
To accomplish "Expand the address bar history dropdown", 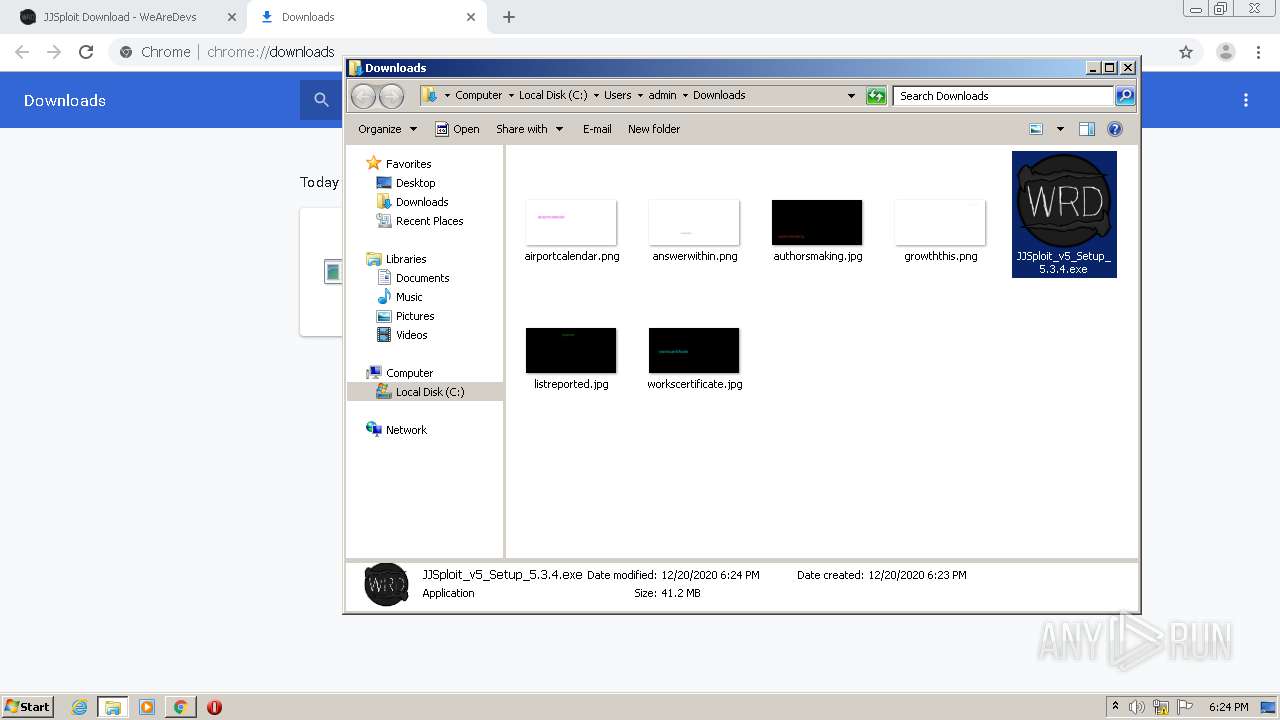I will pos(851,96).
